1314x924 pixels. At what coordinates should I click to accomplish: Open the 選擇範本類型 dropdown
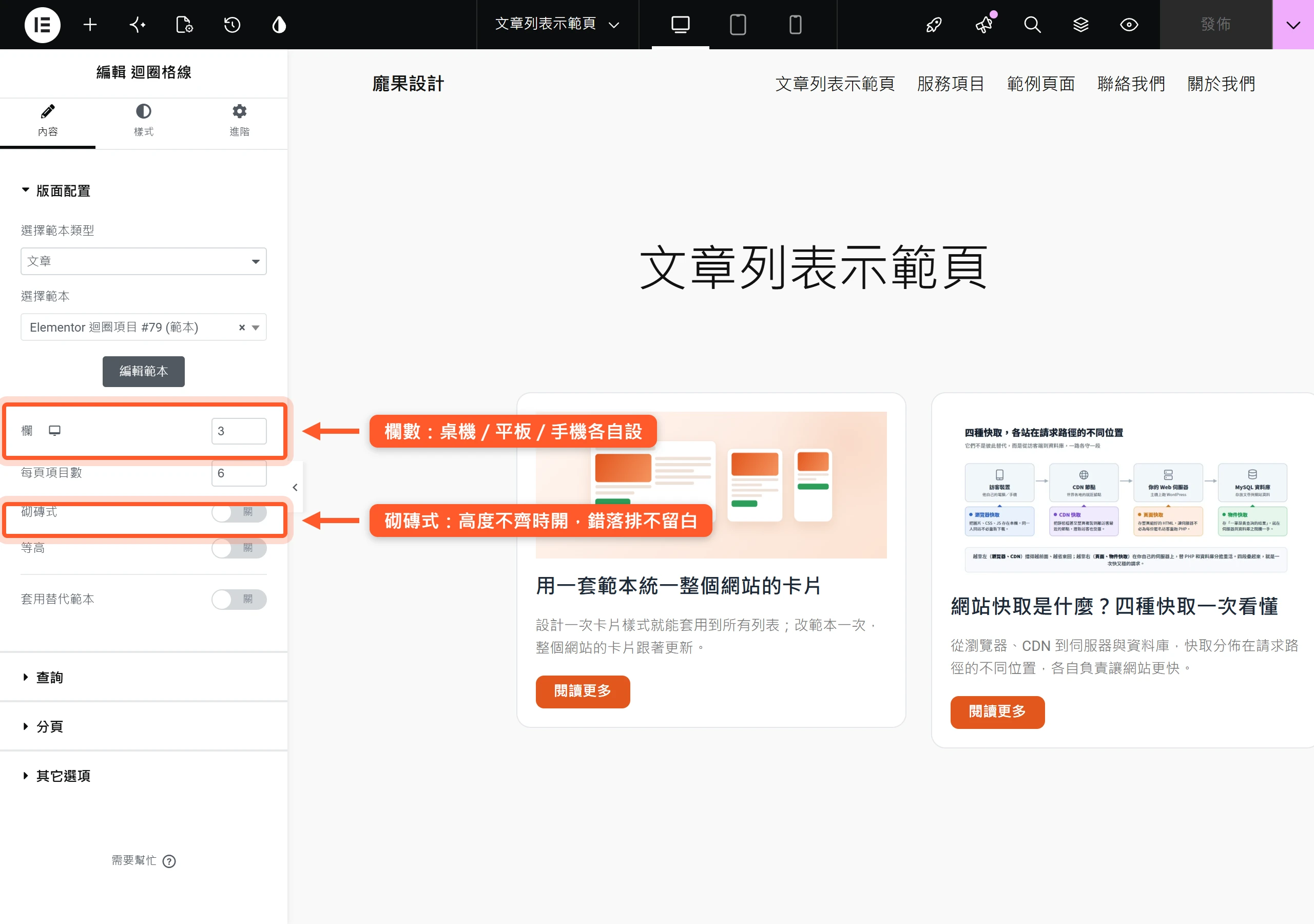[144, 261]
